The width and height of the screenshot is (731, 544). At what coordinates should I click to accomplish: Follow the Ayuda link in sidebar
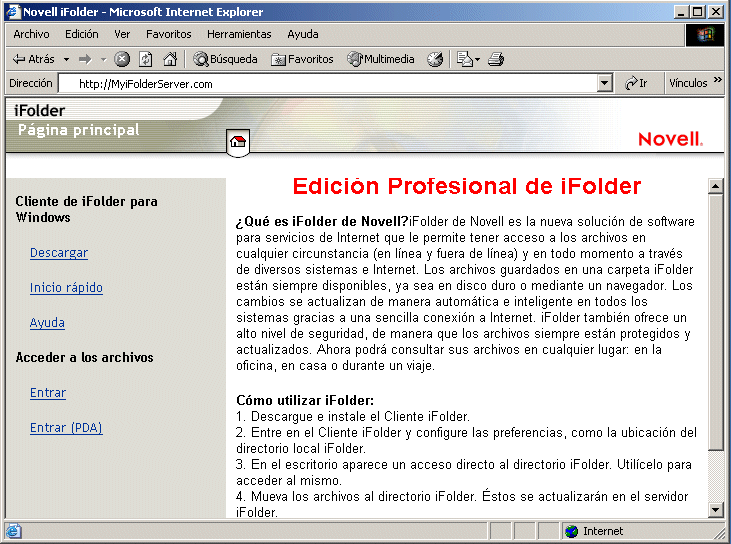[x=47, y=323]
